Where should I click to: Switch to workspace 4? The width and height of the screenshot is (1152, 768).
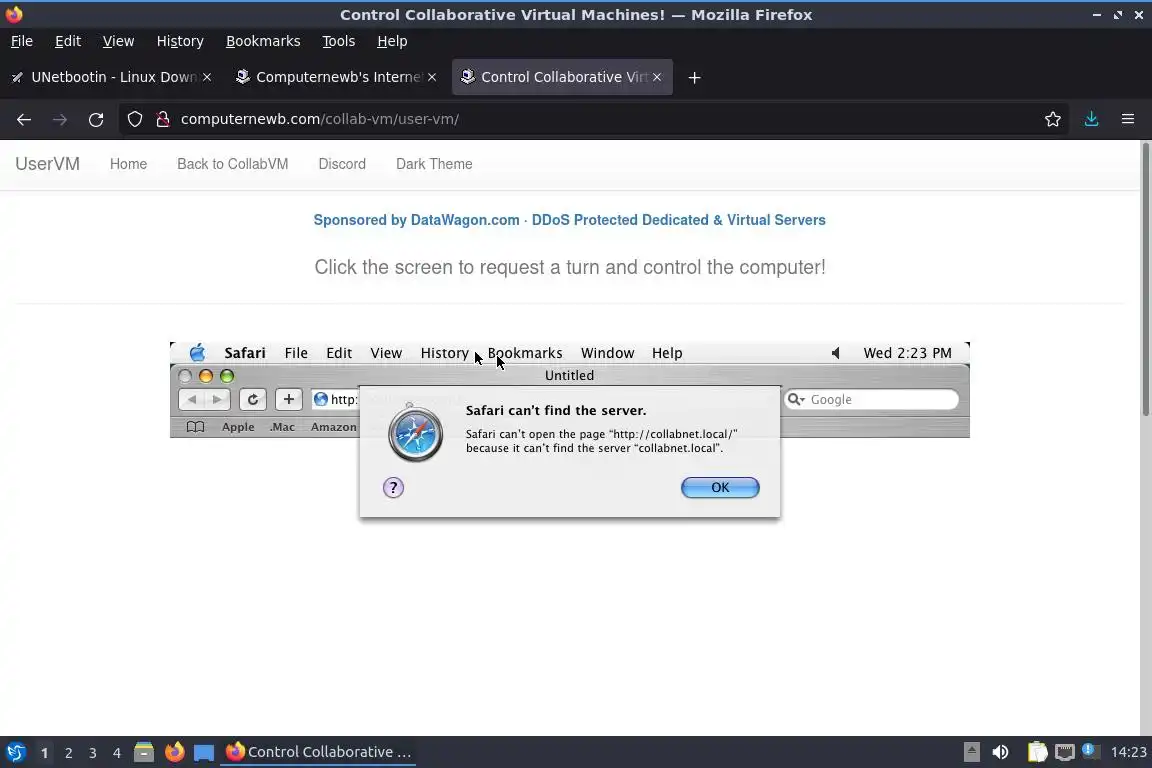point(117,753)
